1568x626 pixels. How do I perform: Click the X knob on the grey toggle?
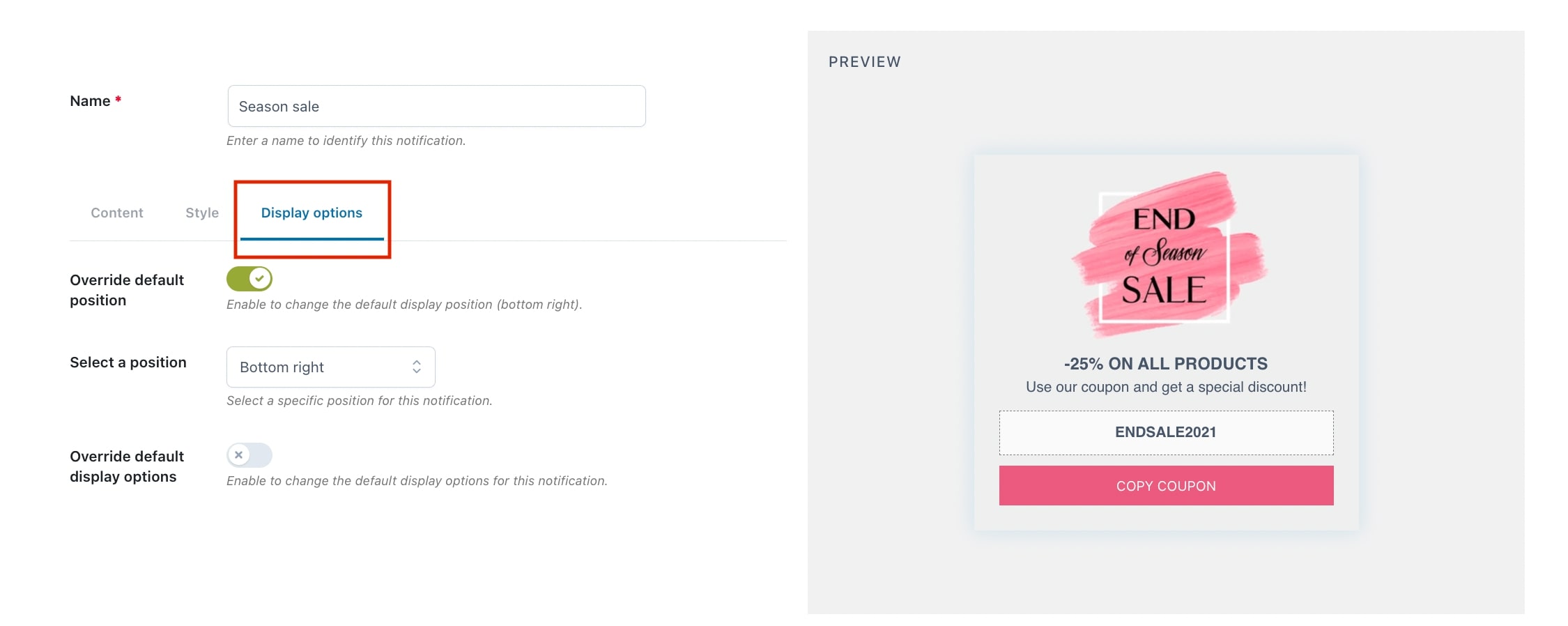pos(239,455)
